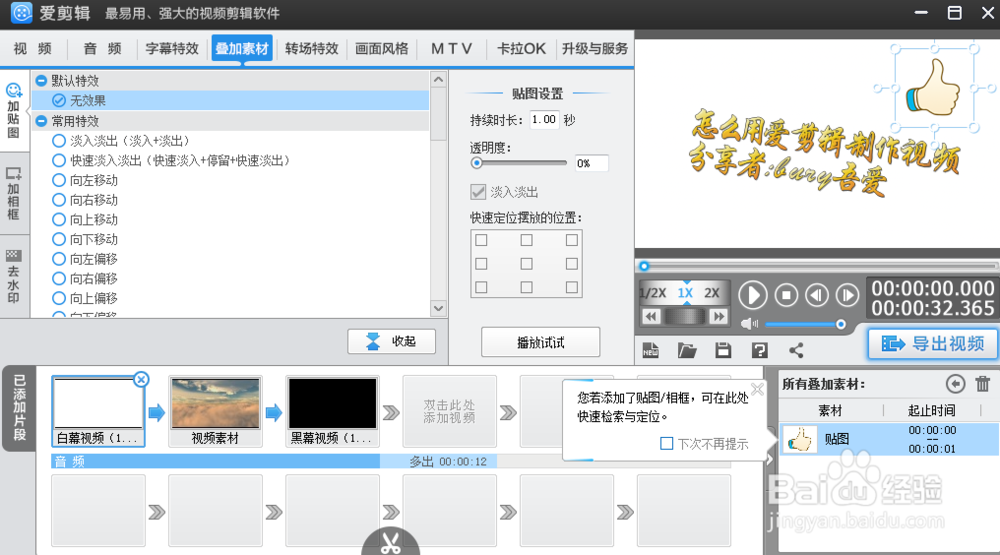The height and width of the screenshot is (555, 1000).
Task: Click the 收起 collapse button
Action: click(x=392, y=341)
